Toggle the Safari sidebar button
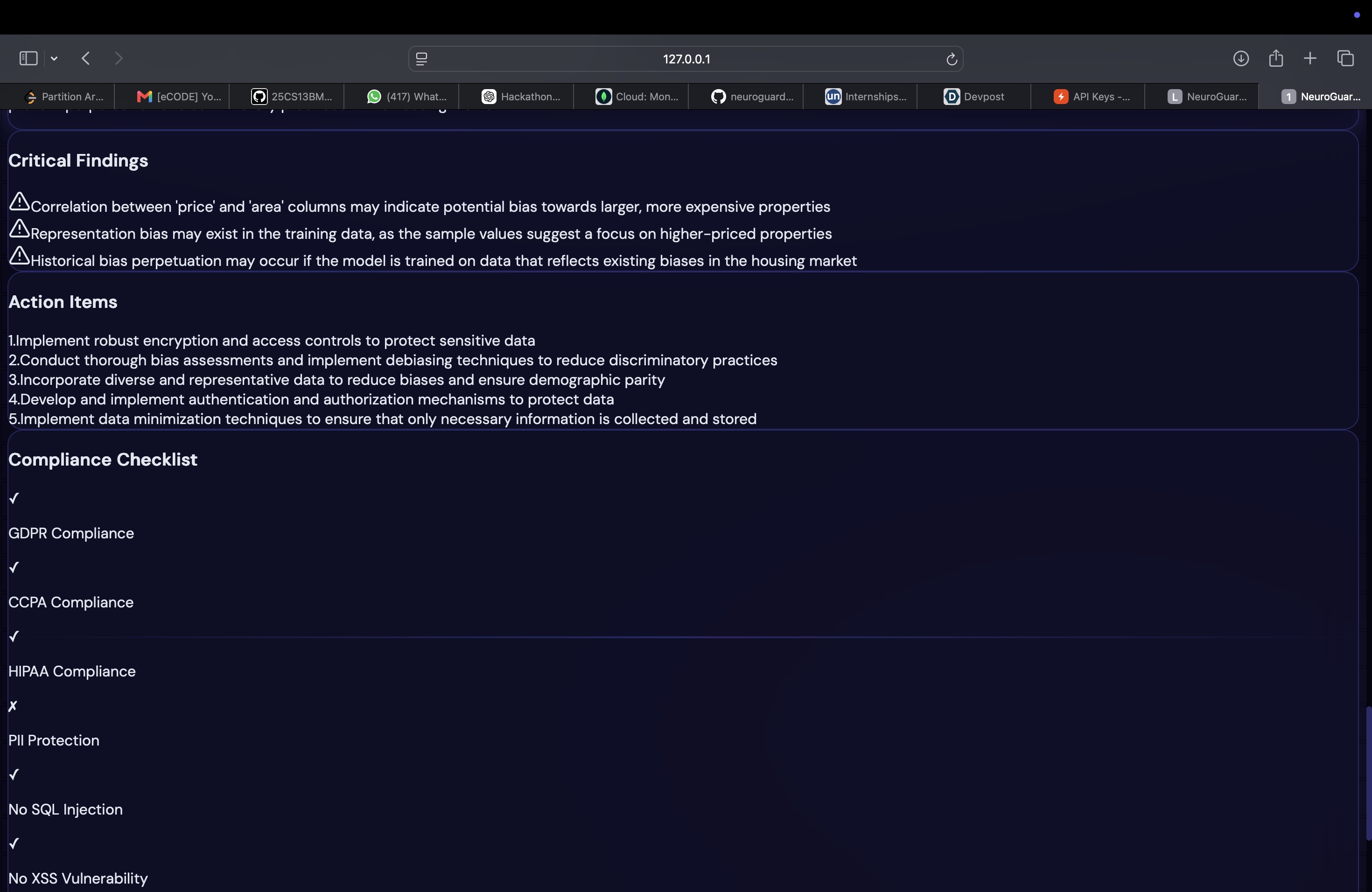Image resolution: width=1372 pixels, height=892 pixels. point(28,58)
